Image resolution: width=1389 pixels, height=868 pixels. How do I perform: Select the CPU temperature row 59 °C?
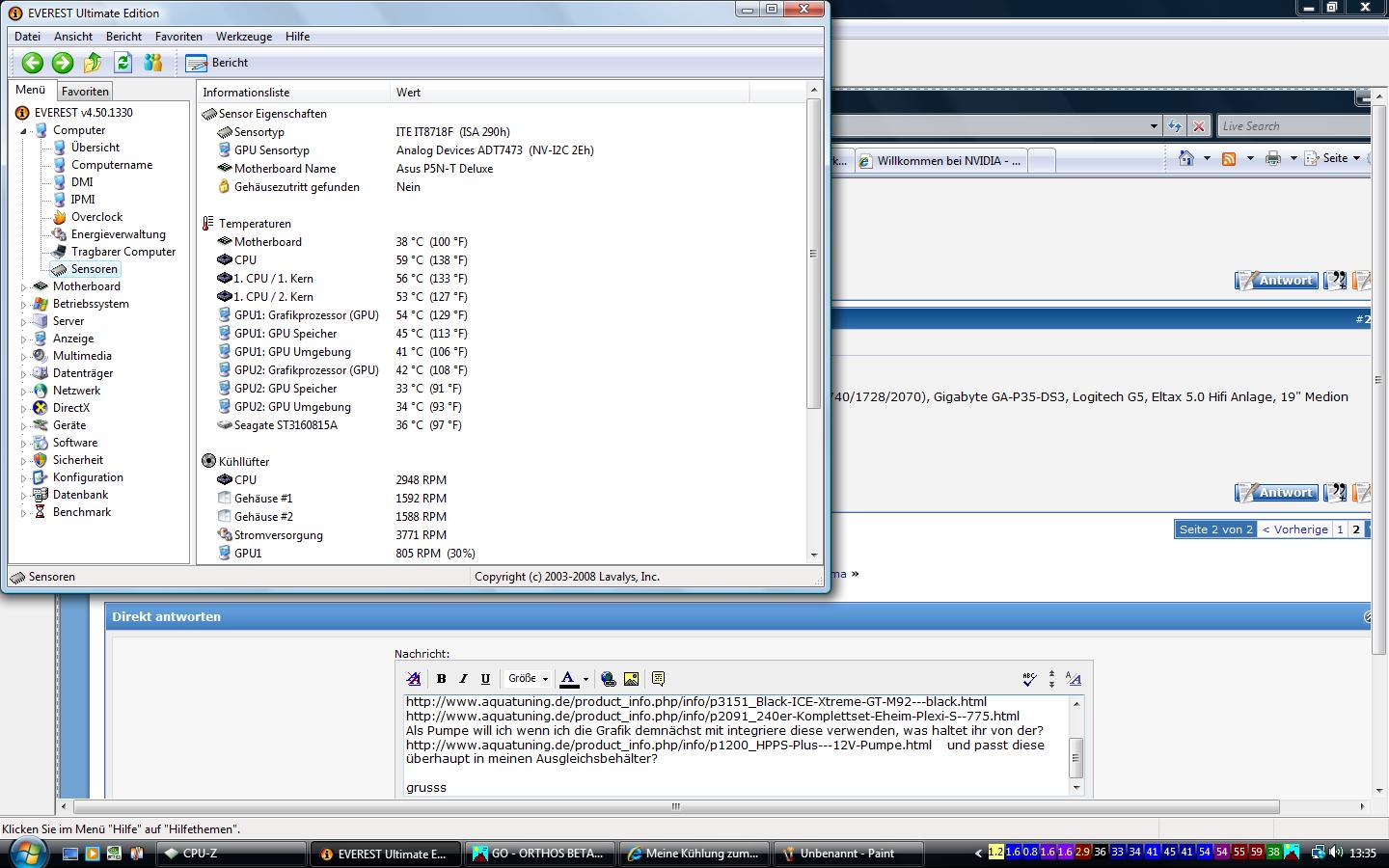click(x=502, y=260)
